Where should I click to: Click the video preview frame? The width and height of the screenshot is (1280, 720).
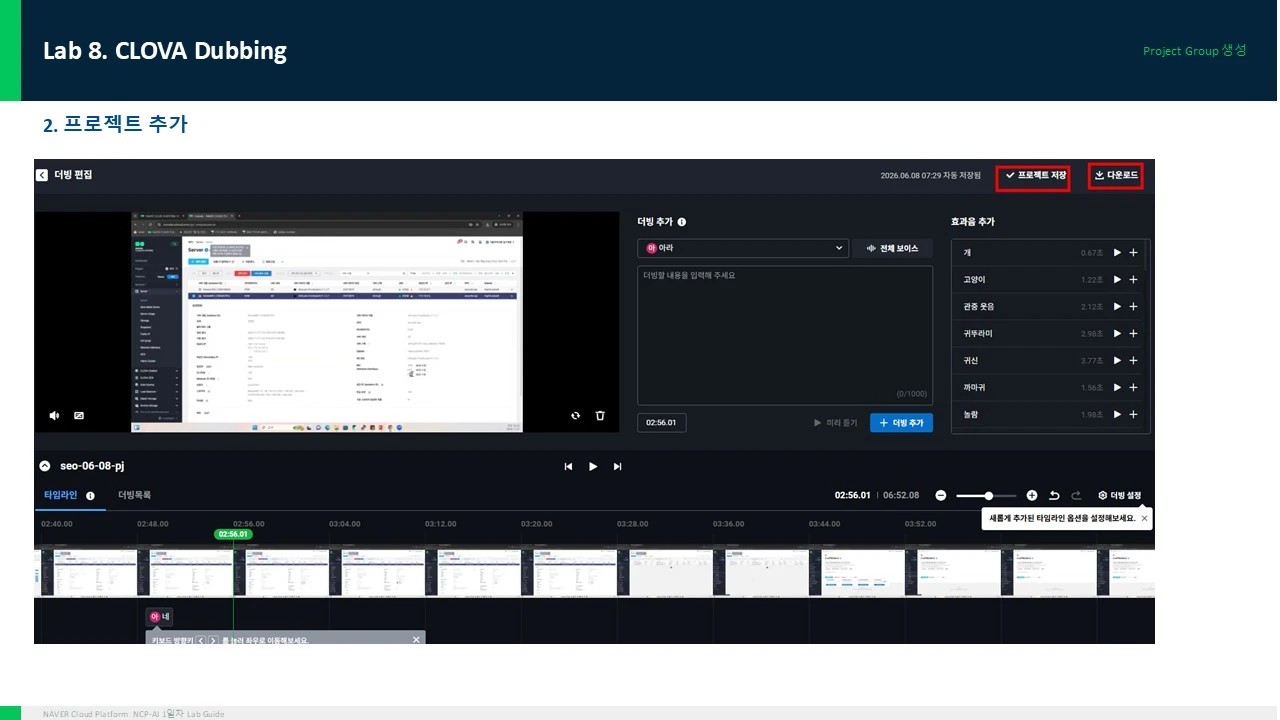[327, 322]
